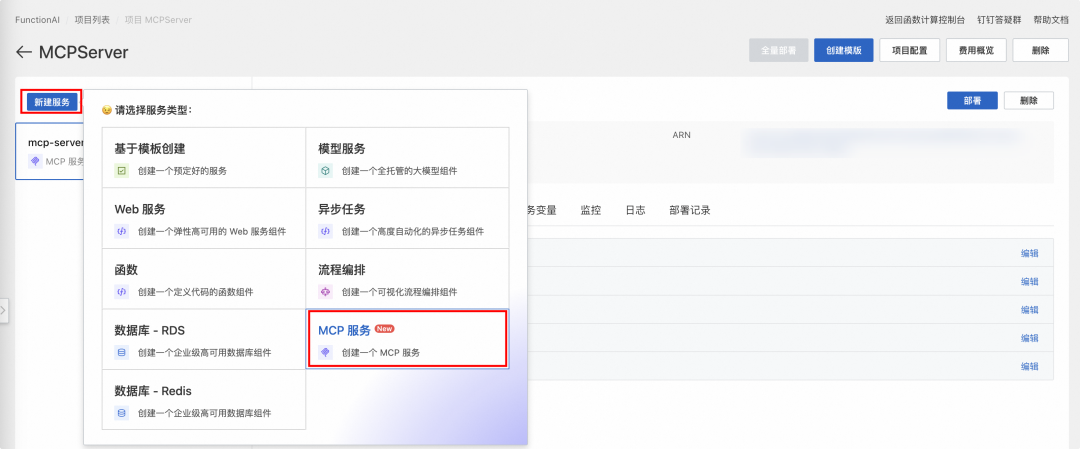
Task: Click the function component code icon
Action: (122, 292)
